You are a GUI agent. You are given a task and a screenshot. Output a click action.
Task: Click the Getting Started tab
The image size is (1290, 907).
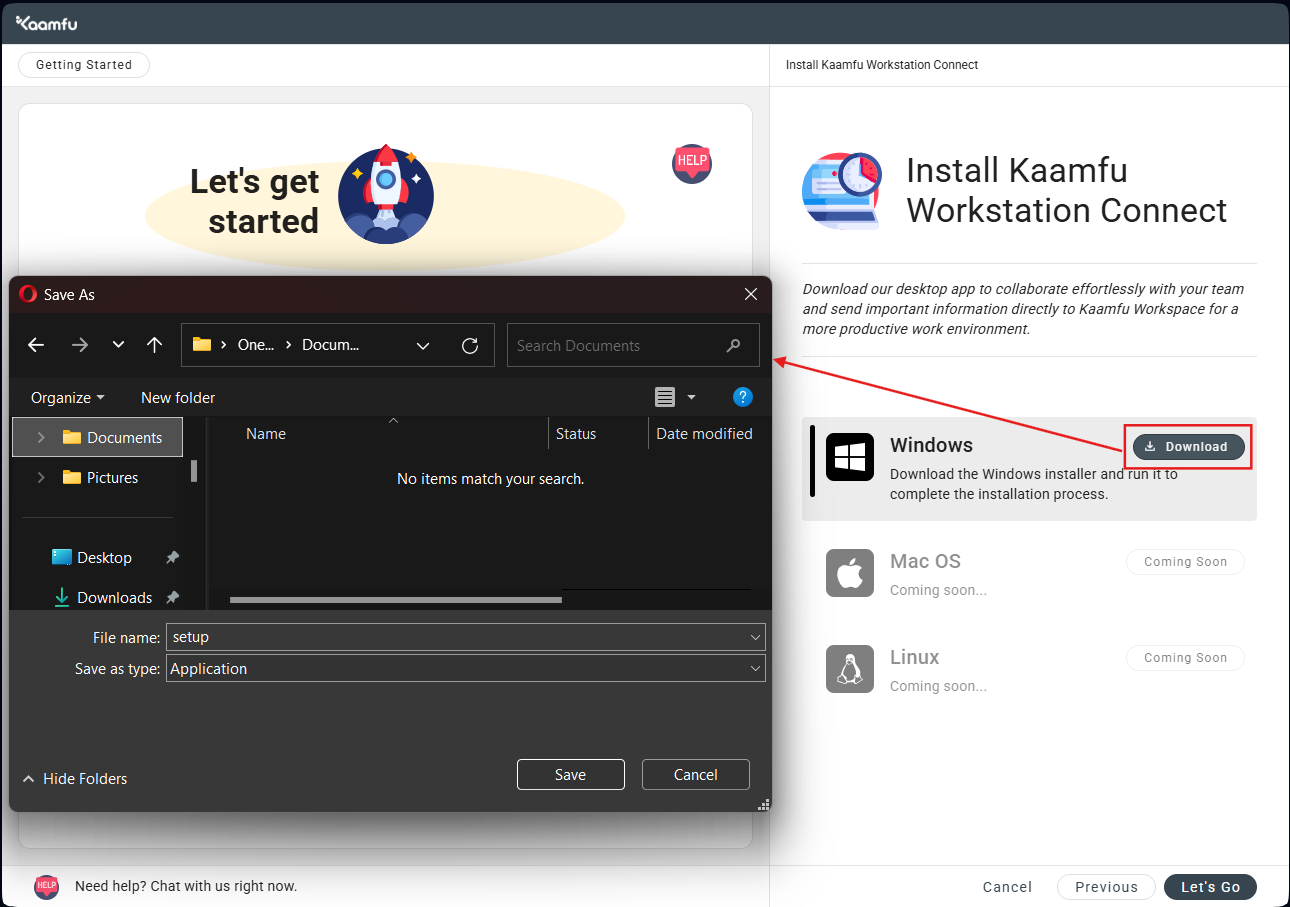coord(84,64)
